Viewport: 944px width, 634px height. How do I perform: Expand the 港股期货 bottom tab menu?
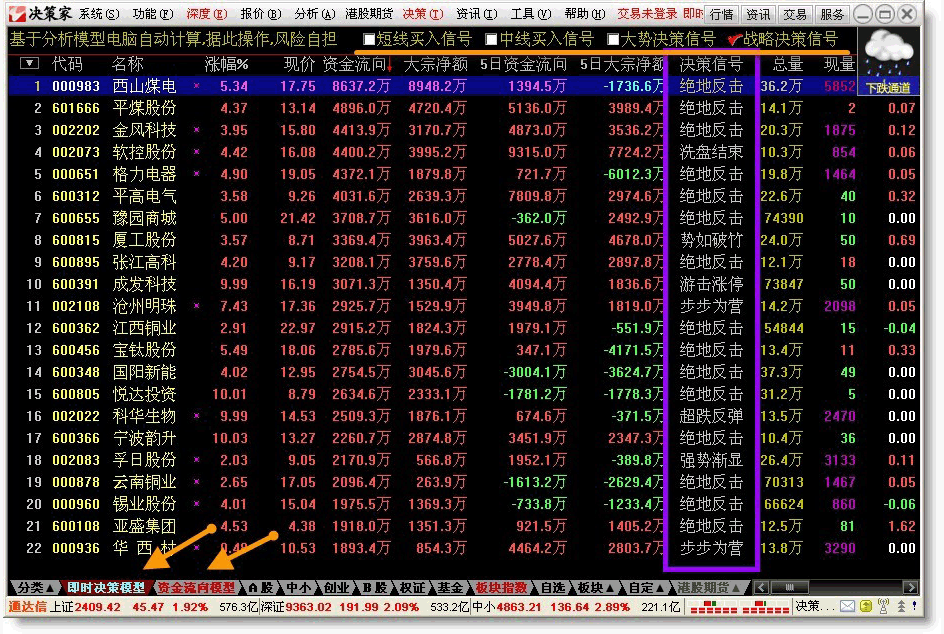click(708, 588)
